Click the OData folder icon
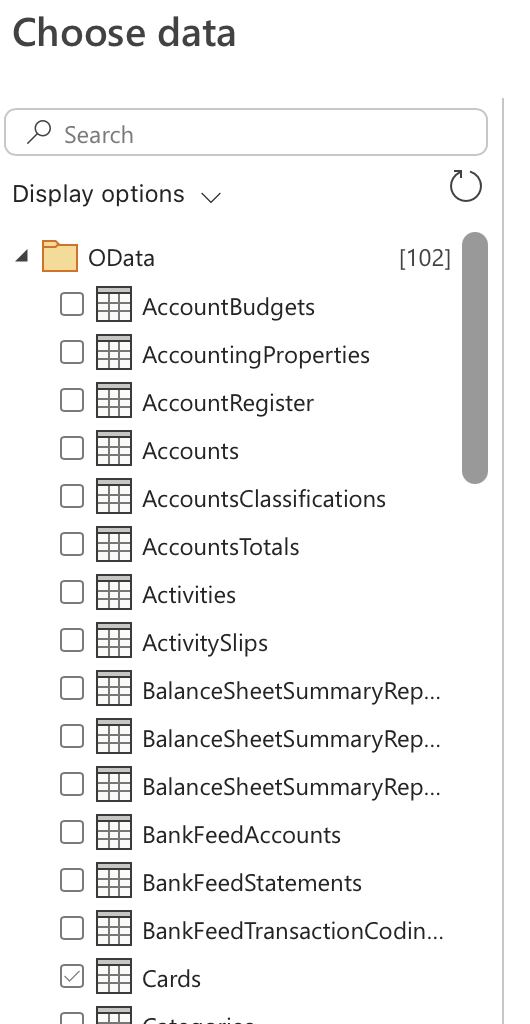The image size is (530, 1024). 60,256
